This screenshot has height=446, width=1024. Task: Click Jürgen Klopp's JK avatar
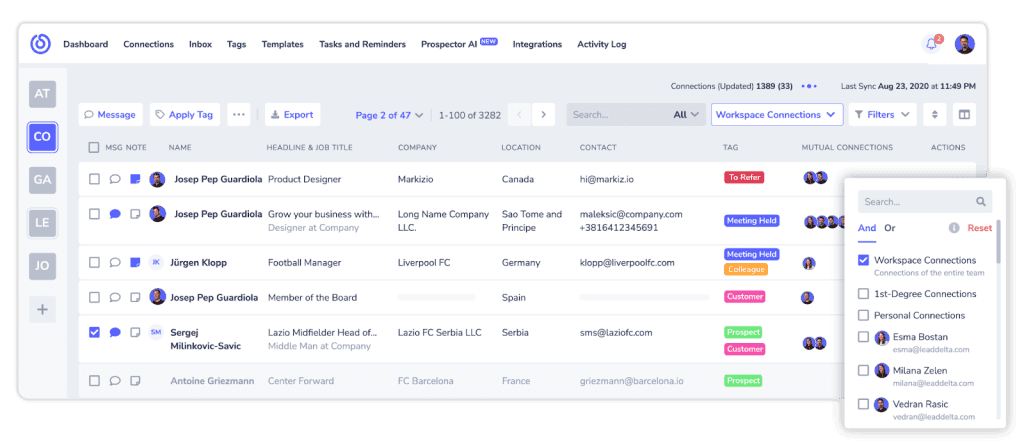[x=156, y=263]
